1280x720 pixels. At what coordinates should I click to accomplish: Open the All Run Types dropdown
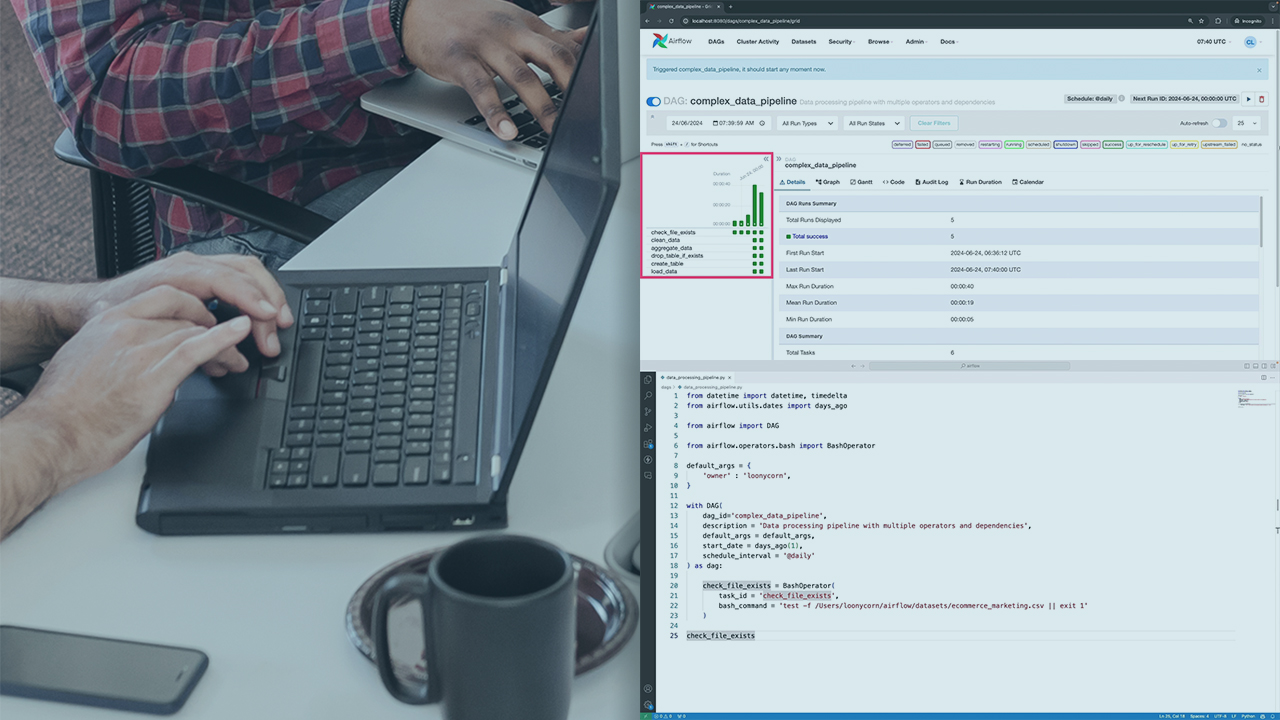click(x=806, y=122)
